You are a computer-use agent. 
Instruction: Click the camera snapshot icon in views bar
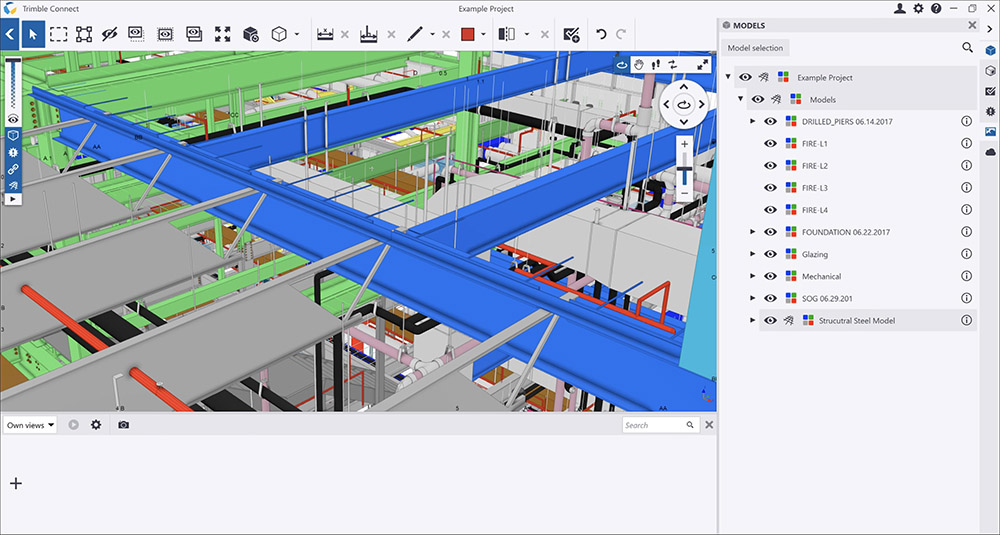[124, 425]
